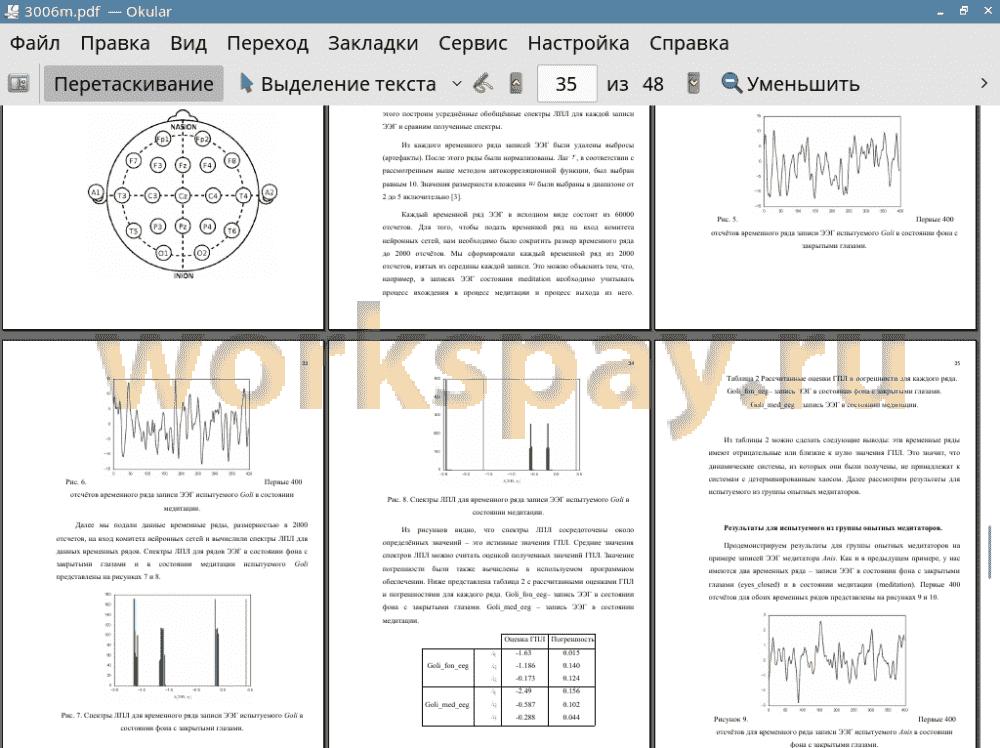The height and width of the screenshot is (748, 1000).
Task: Expand the toolbar overflow chevron
Action: tap(984, 84)
